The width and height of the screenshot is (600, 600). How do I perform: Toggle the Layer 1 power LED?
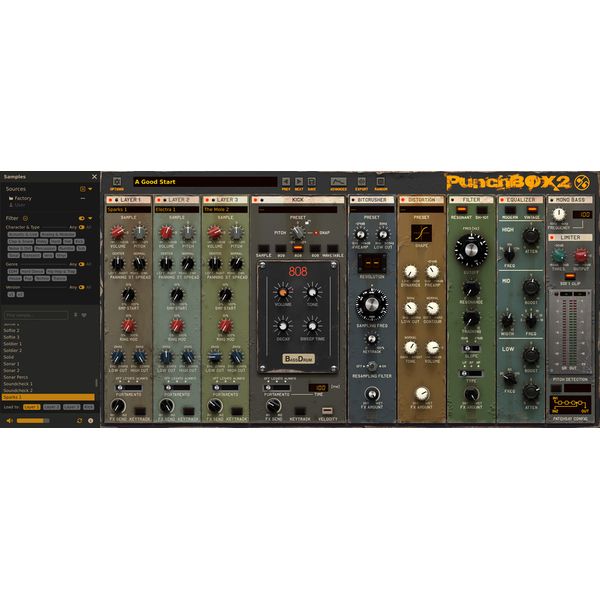(110, 200)
